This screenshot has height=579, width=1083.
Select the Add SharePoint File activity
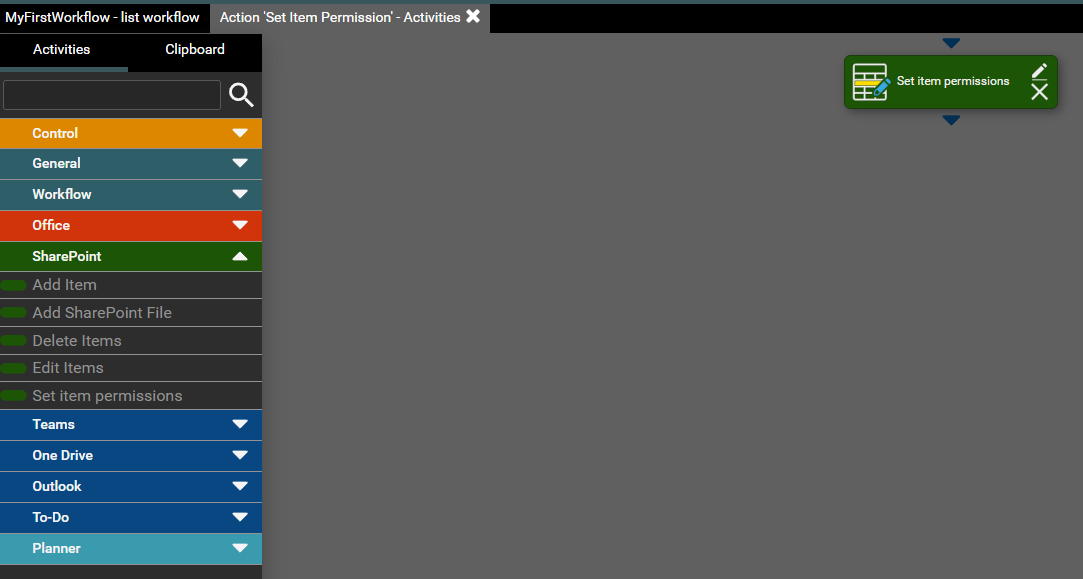coord(102,313)
